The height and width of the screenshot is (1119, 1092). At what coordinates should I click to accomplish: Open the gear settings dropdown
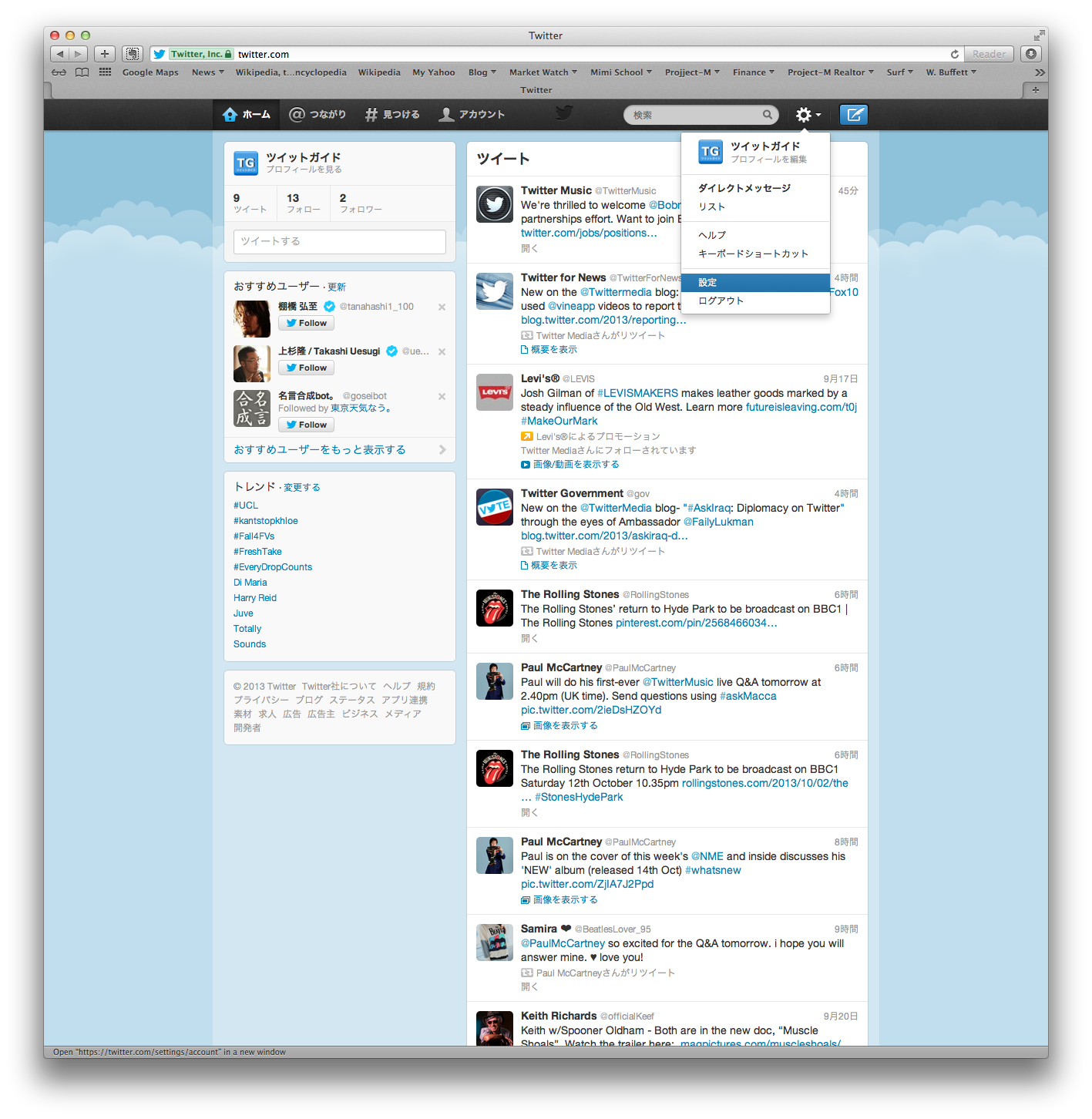coord(808,115)
